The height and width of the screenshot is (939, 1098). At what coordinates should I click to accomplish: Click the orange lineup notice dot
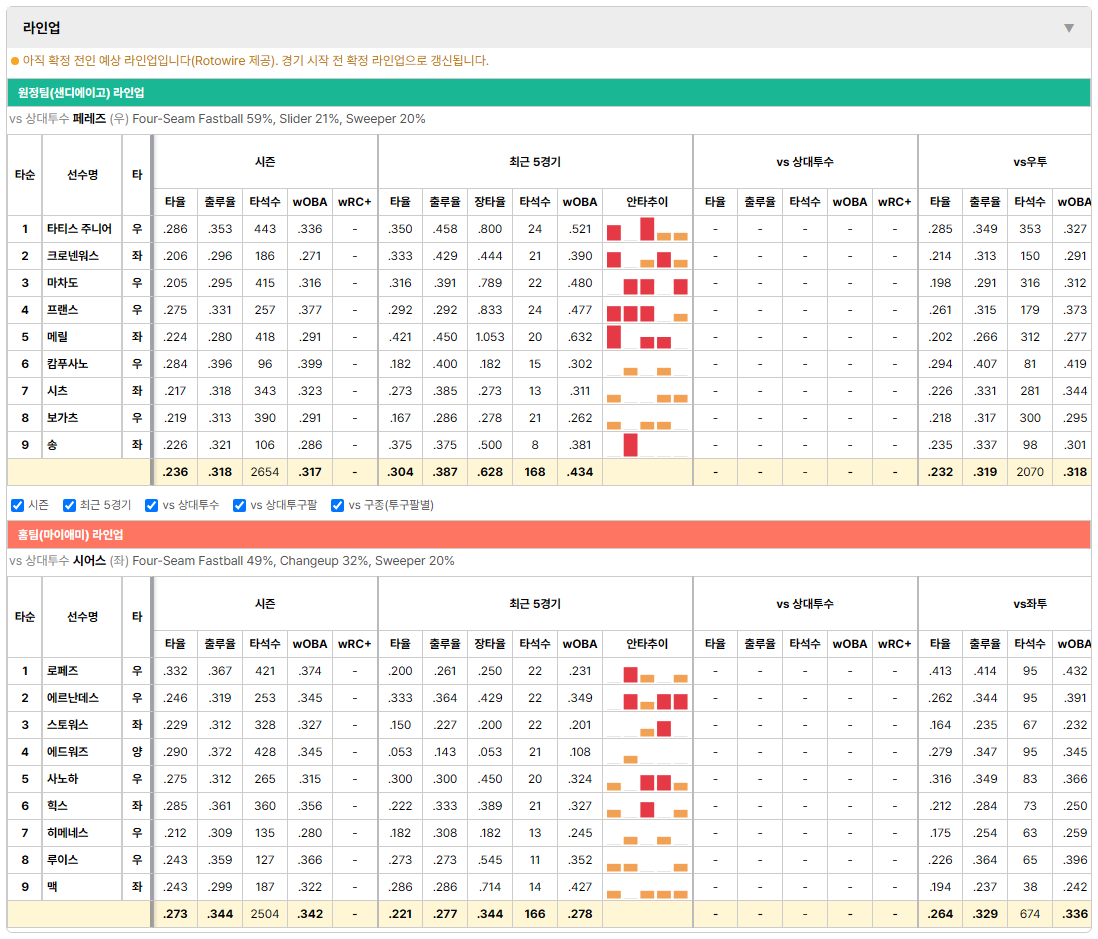(x=15, y=61)
